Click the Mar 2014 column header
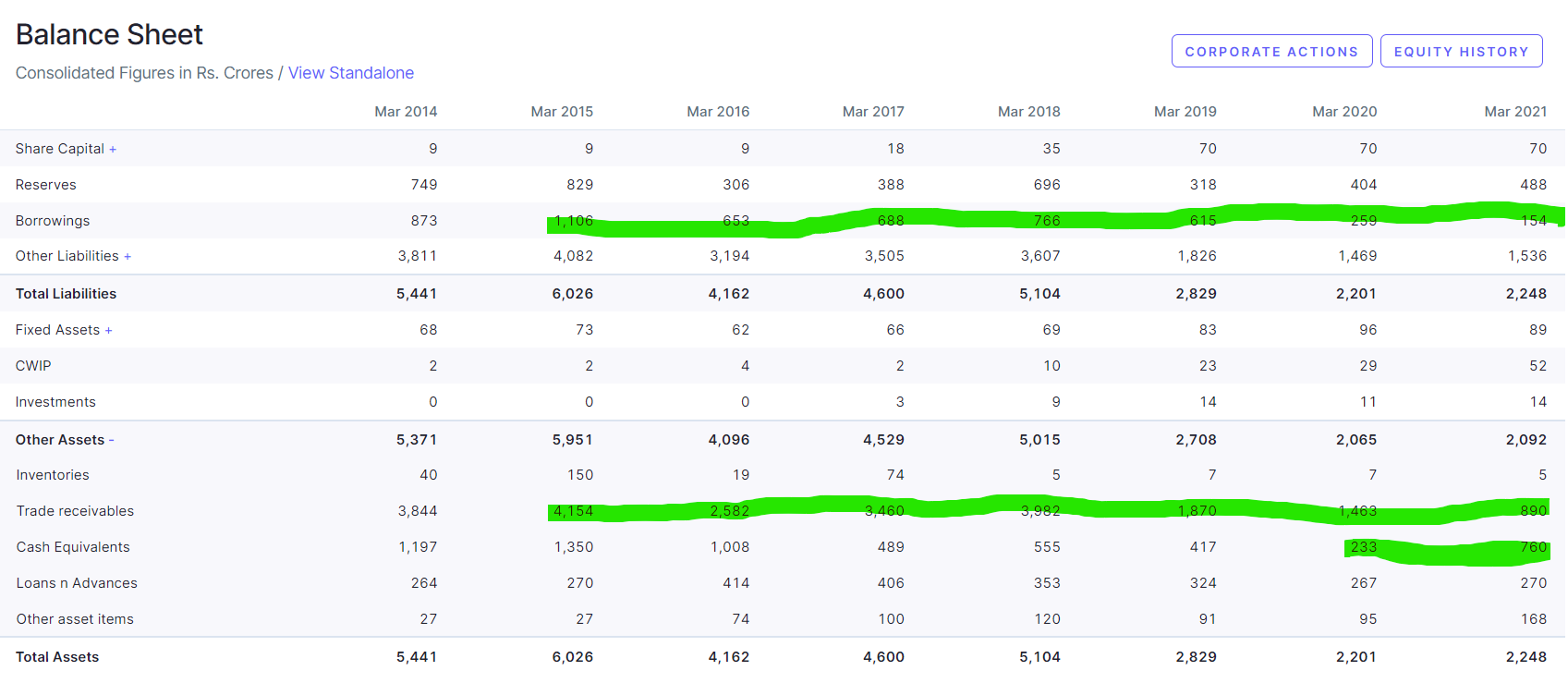 [x=406, y=112]
